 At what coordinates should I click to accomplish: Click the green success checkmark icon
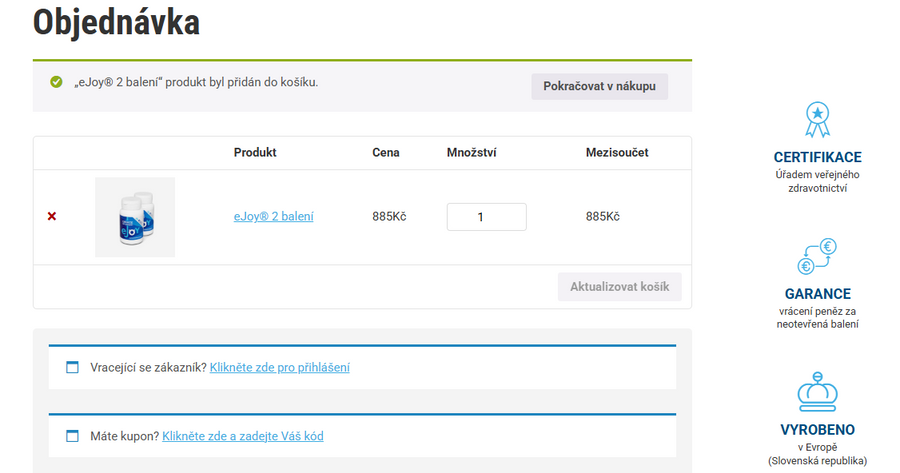pos(56,81)
